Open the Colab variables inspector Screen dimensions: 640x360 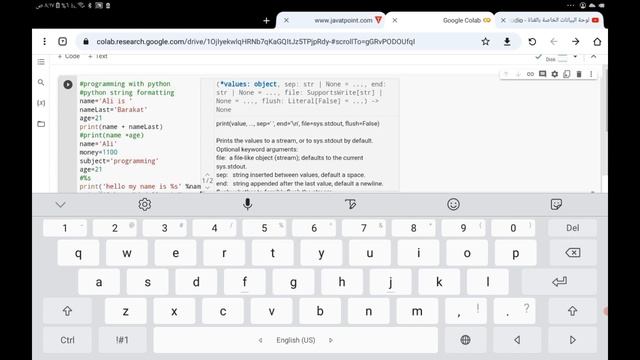[x=41, y=103]
